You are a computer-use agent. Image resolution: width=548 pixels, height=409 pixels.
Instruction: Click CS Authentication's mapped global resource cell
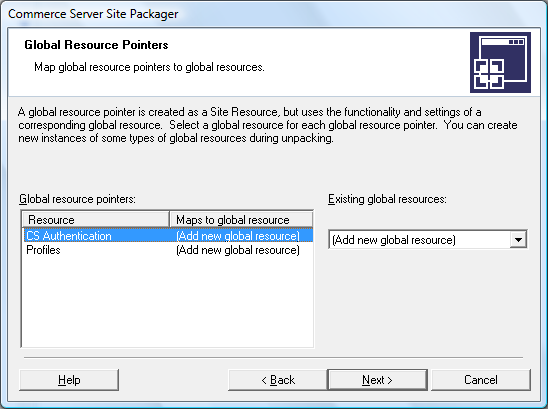(x=238, y=236)
